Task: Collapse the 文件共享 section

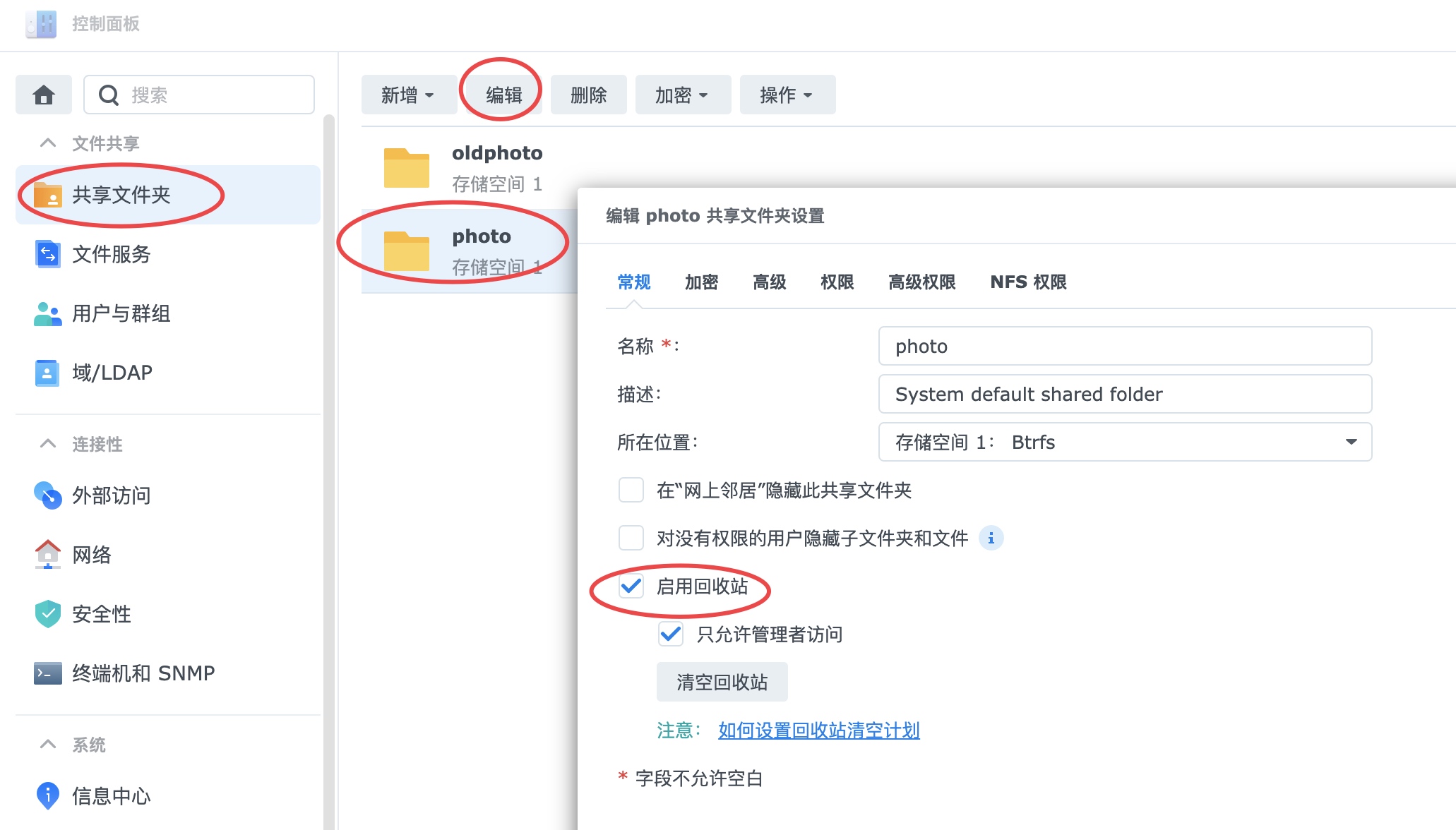Action: click(48, 143)
